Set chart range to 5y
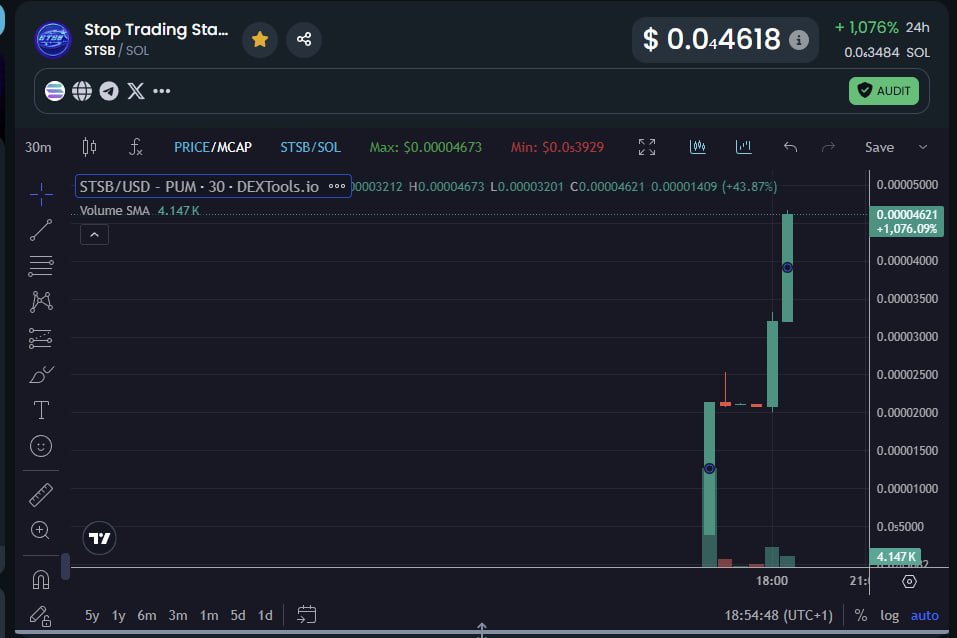 tap(92, 615)
